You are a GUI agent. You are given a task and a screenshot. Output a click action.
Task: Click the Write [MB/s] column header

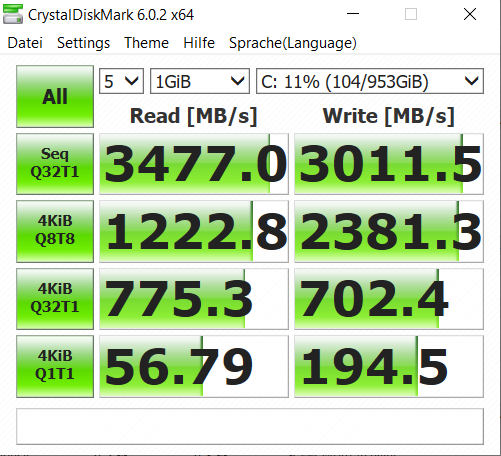(x=389, y=116)
